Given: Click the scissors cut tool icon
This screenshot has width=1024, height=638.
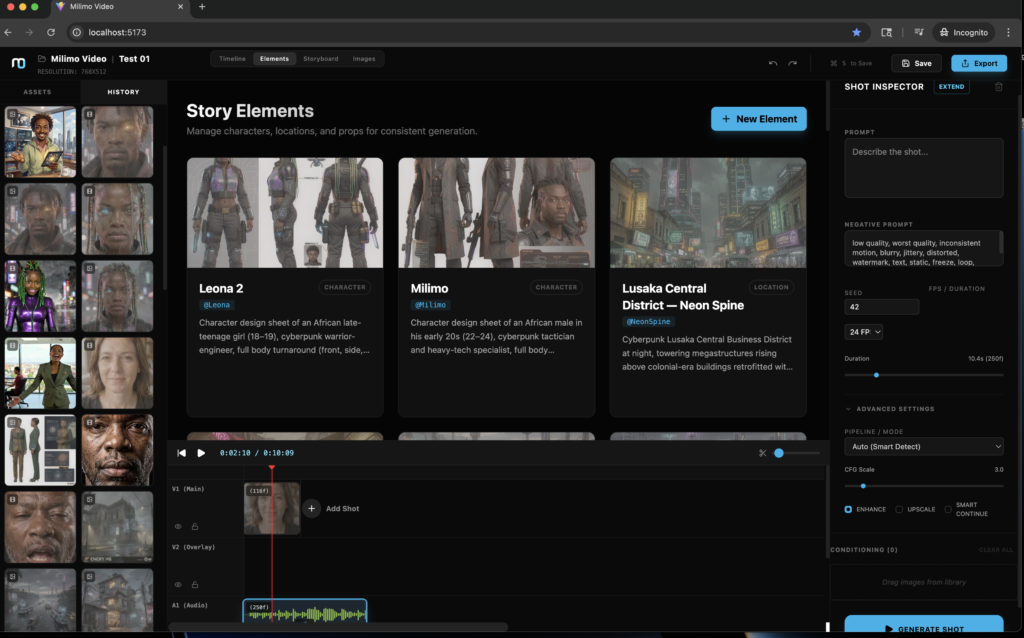Looking at the screenshot, I should (762, 453).
